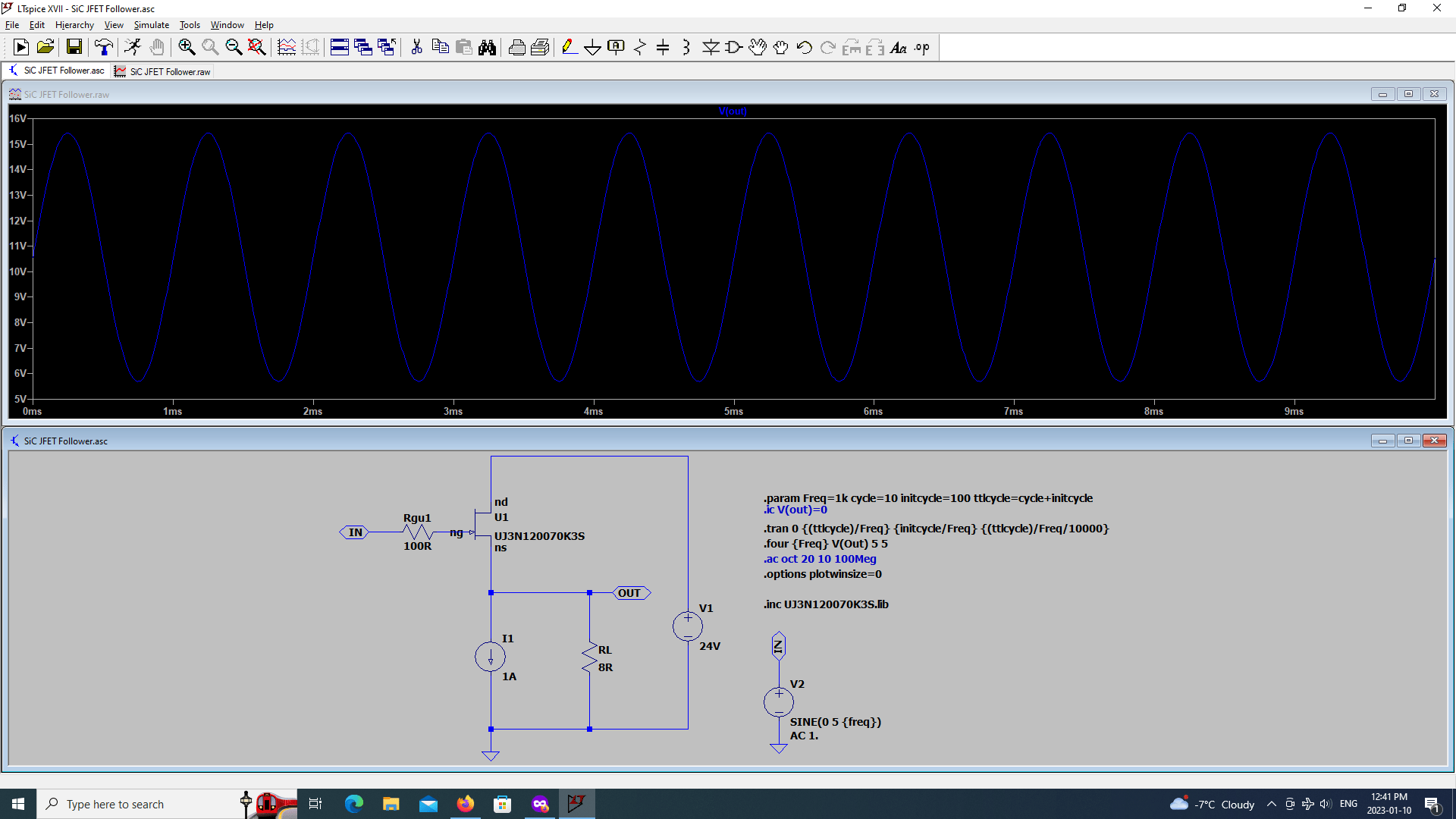Place a Capacitor component

pyautogui.click(x=663, y=48)
